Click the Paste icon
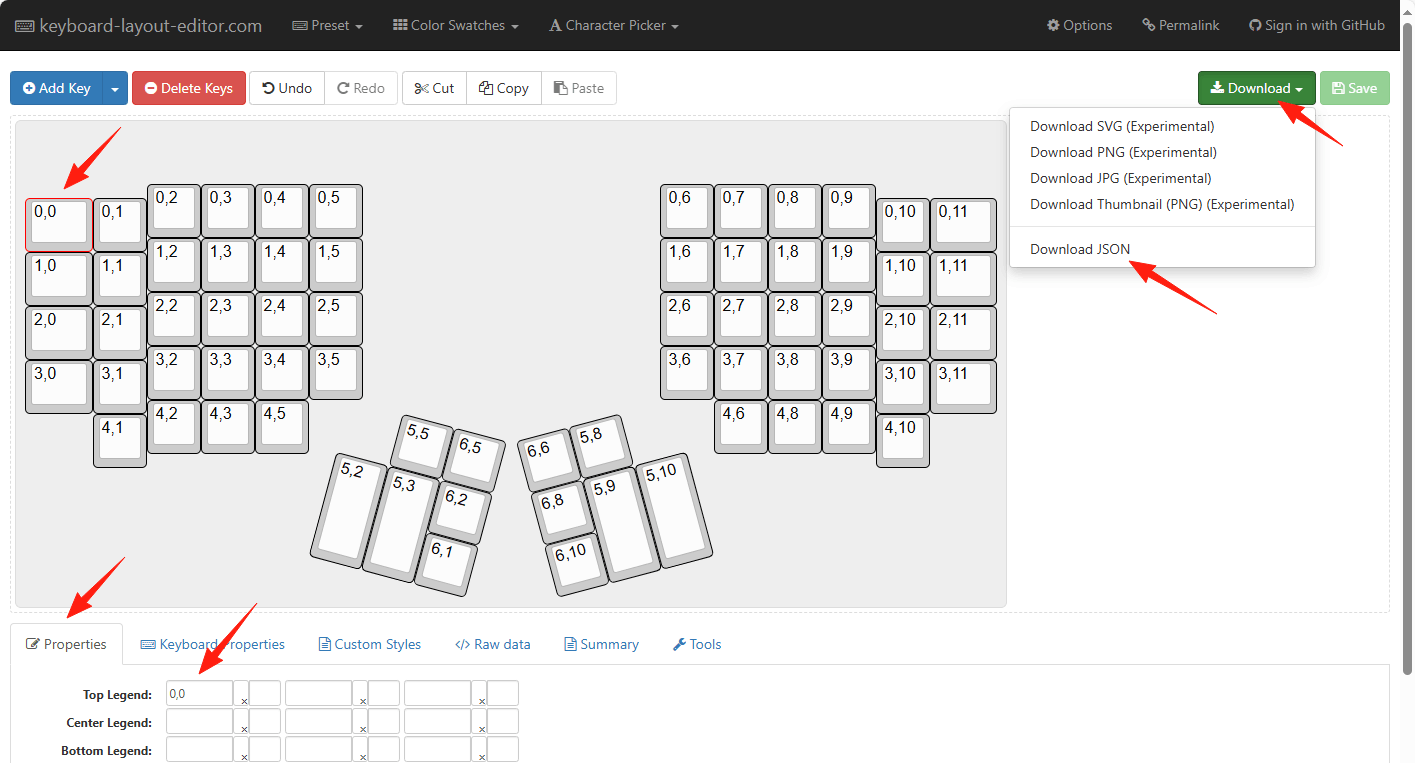The width and height of the screenshot is (1415, 763). pos(560,88)
